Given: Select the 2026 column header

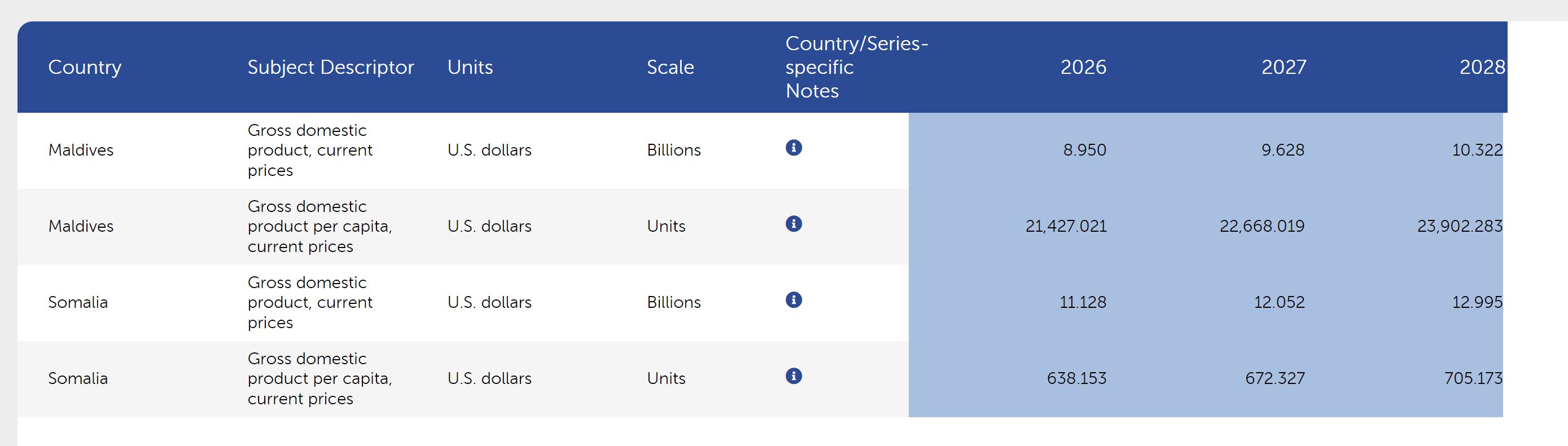Looking at the screenshot, I should point(1084,67).
